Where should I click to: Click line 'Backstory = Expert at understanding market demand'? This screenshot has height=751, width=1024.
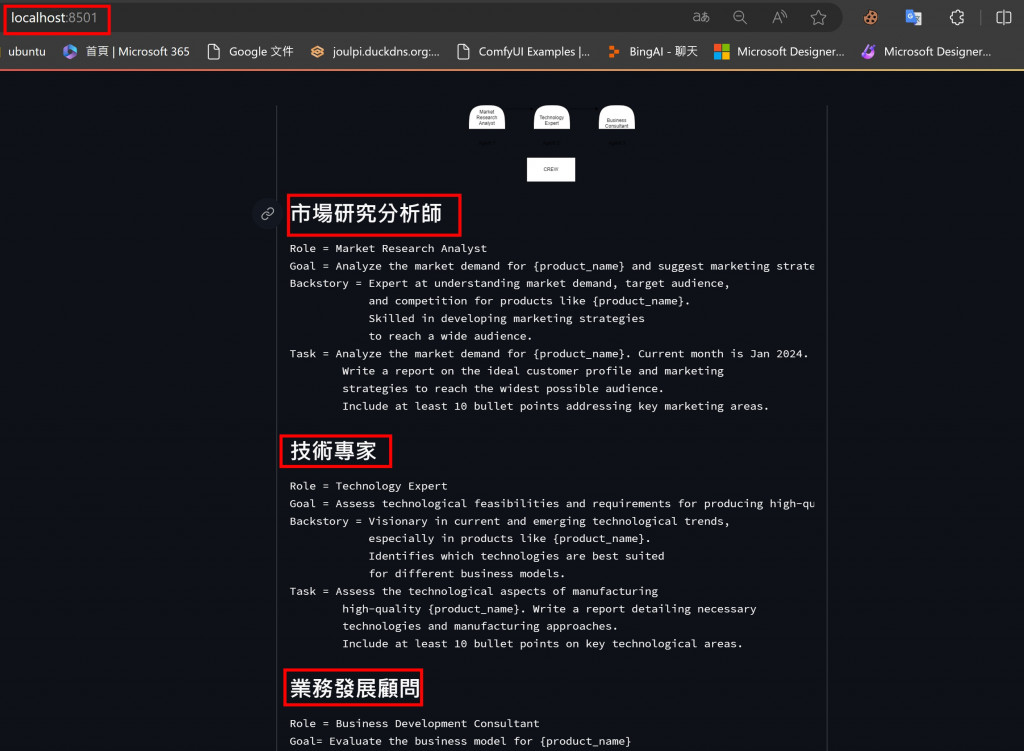pos(509,283)
